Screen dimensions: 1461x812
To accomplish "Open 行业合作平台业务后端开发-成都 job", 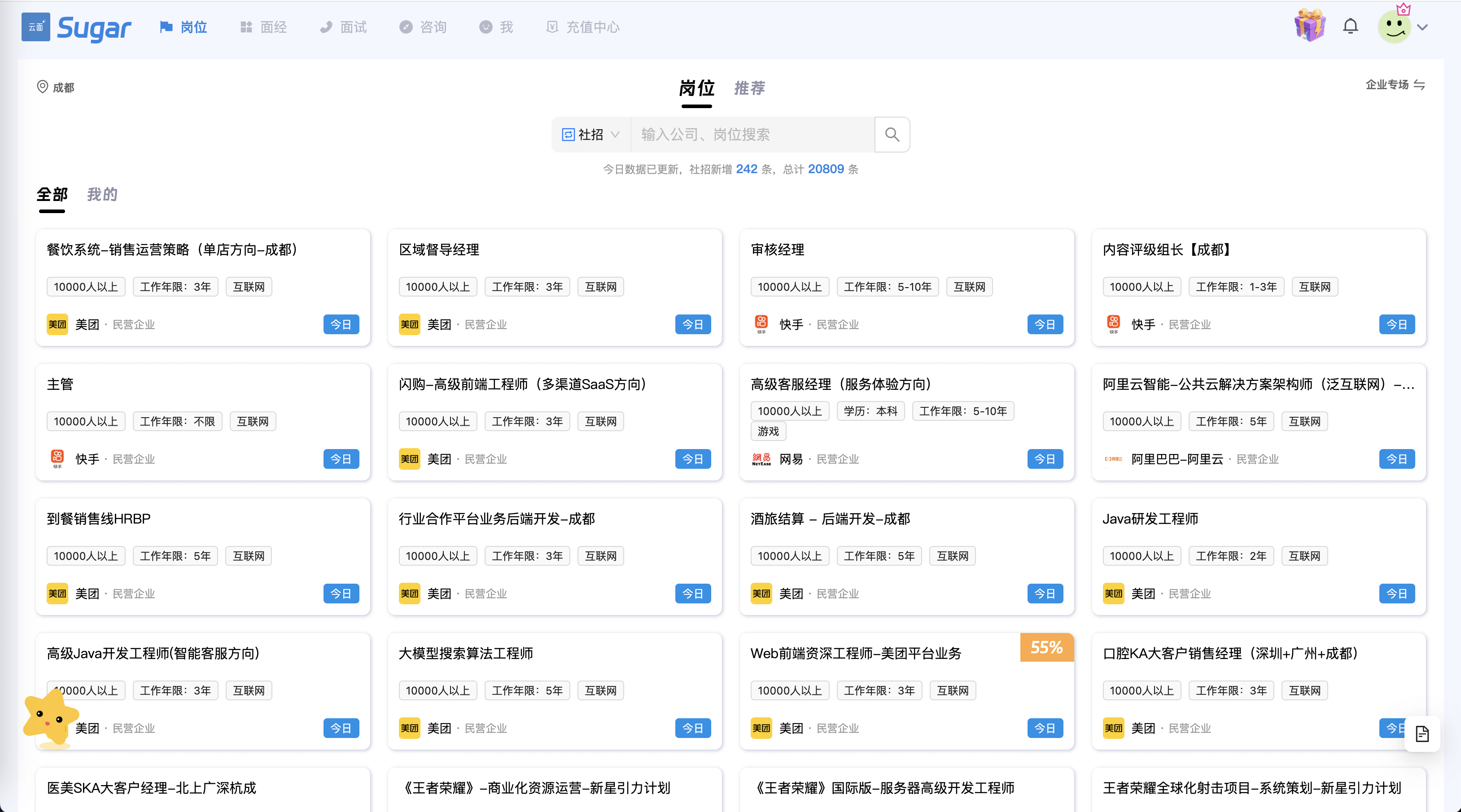I will pos(497,518).
